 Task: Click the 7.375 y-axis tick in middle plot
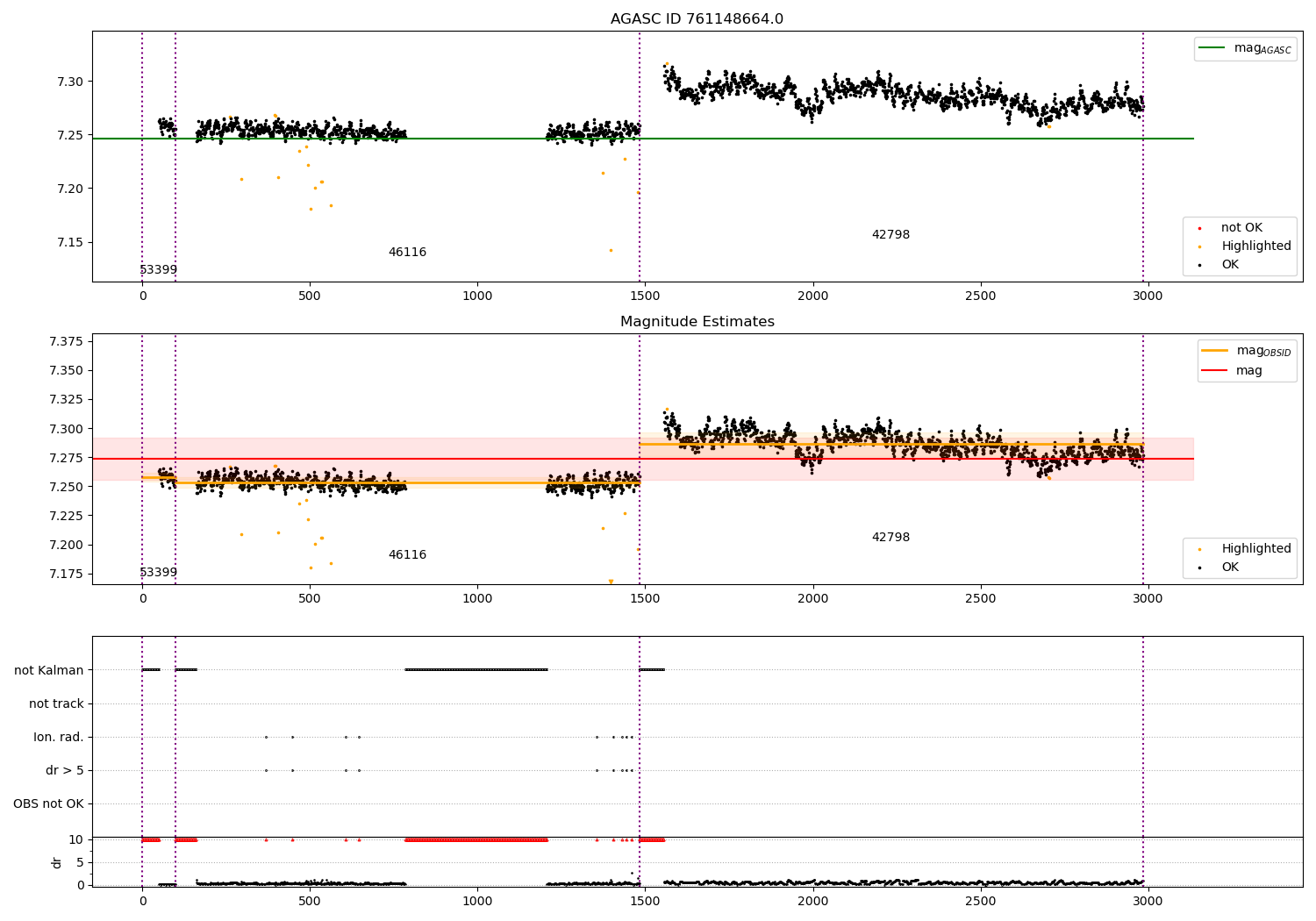tap(67, 341)
